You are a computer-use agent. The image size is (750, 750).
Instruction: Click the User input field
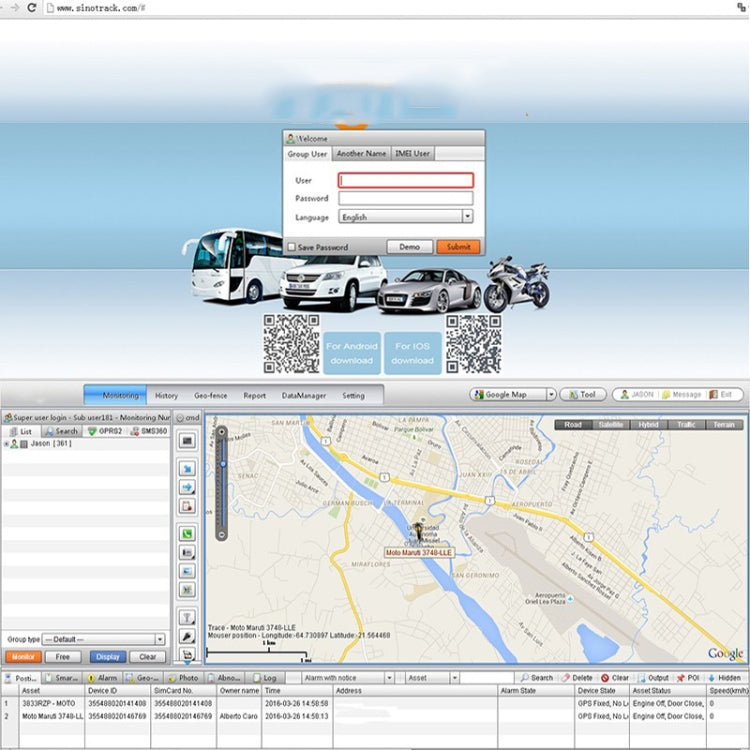point(405,181)
